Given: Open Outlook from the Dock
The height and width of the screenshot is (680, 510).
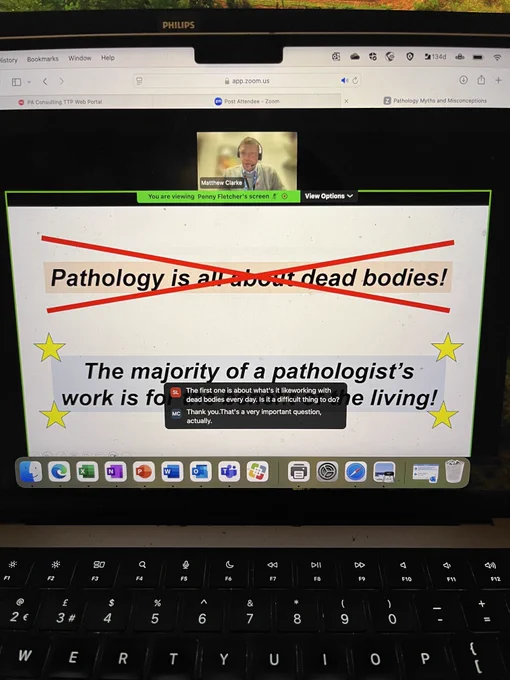Looking at the screenshot, I should (x=200, y=471).
